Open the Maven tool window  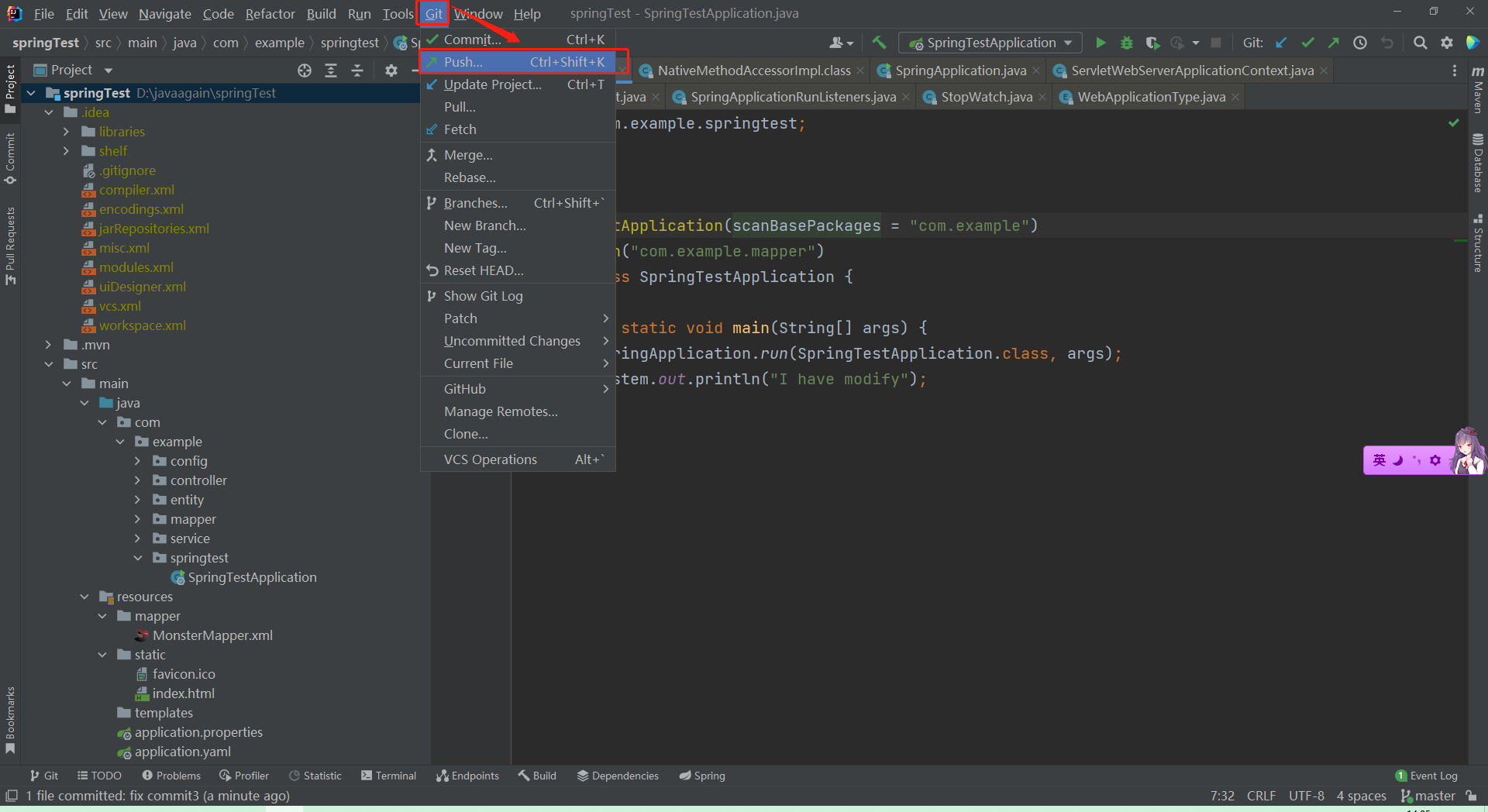pos(1478,89)
